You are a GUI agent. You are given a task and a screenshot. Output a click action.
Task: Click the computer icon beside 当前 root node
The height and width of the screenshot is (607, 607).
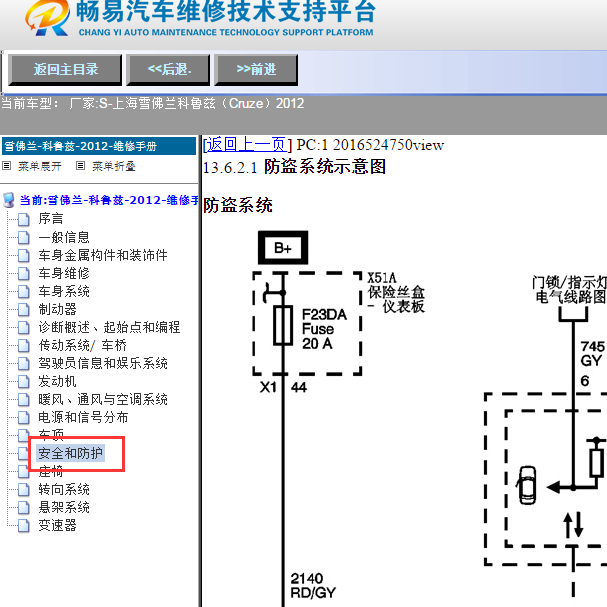coord(9,200)
